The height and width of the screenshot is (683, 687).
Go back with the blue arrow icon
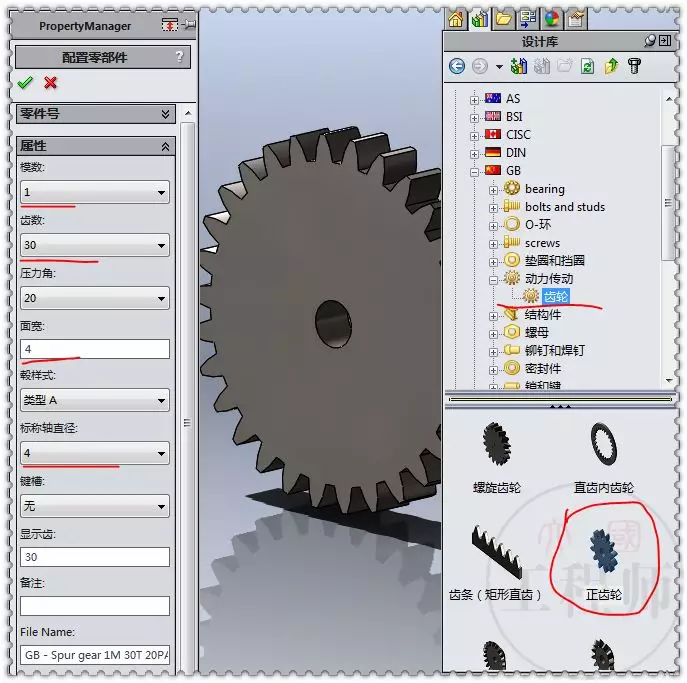(x=457, y=66)
